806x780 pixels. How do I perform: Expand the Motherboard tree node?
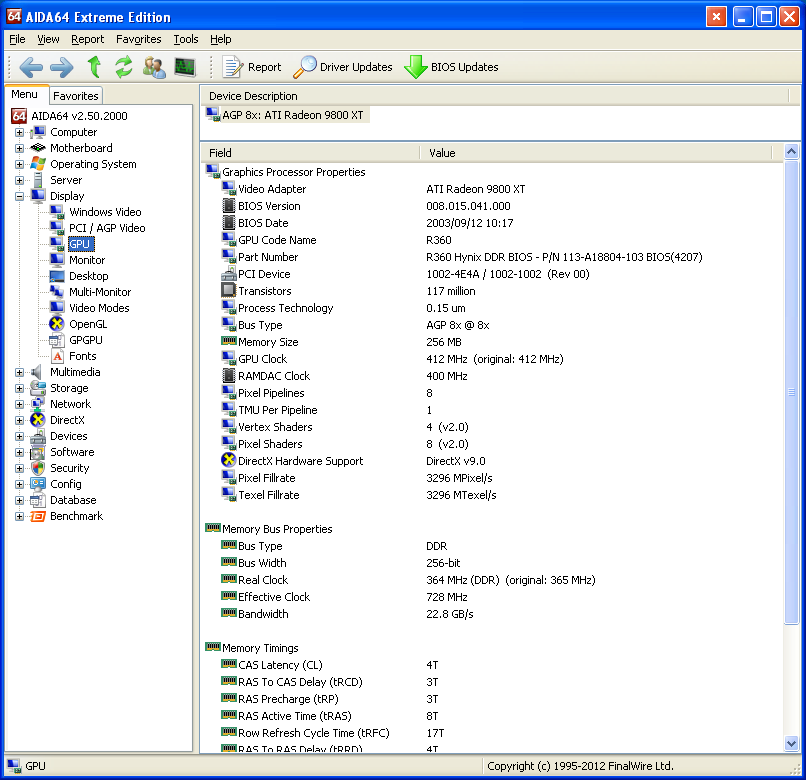pyautogui.click(x=20, y=149)
